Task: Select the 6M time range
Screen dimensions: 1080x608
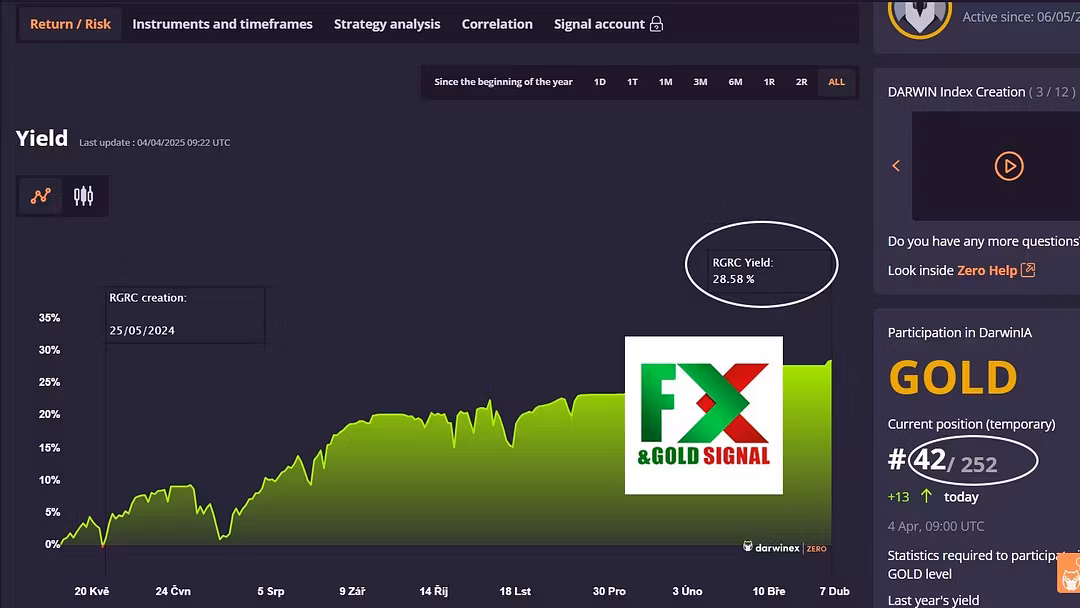Action: 736,82
